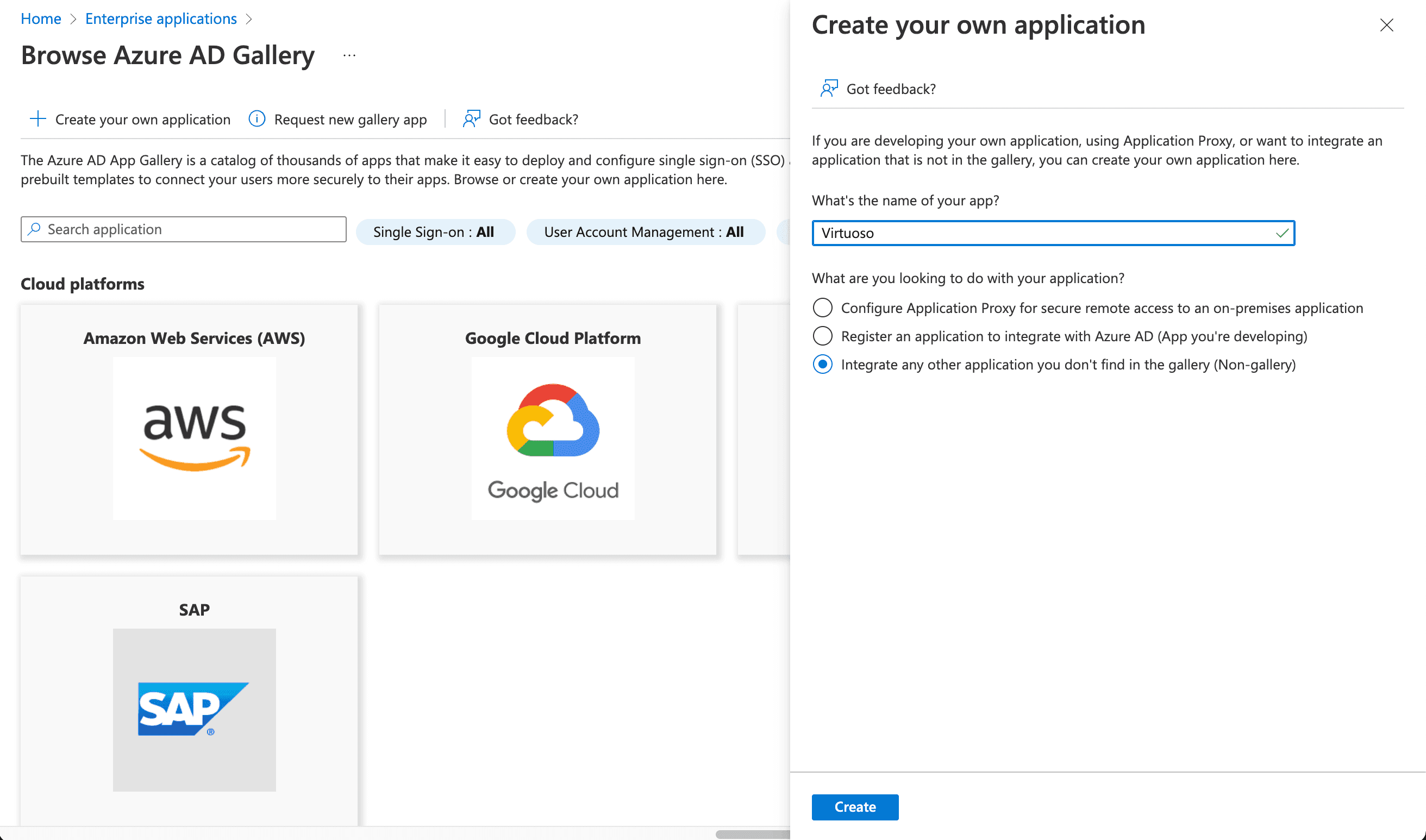Open the Single Sign-on : All filter
The height and width of the screenshot is (840, 1426).
click(x=435, y=232)
